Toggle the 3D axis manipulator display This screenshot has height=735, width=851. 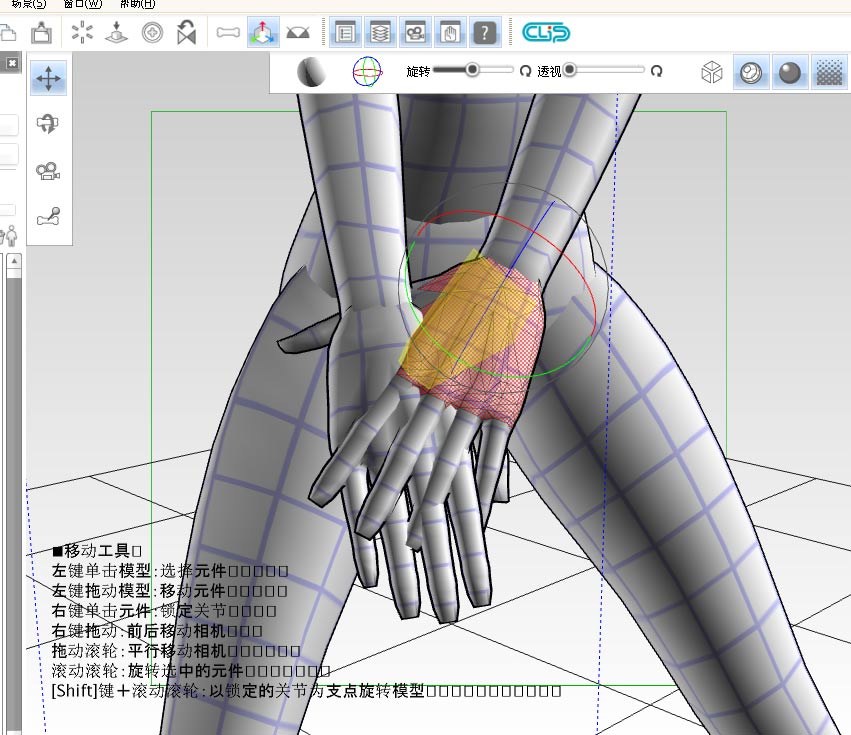click(x=263, y=33)
